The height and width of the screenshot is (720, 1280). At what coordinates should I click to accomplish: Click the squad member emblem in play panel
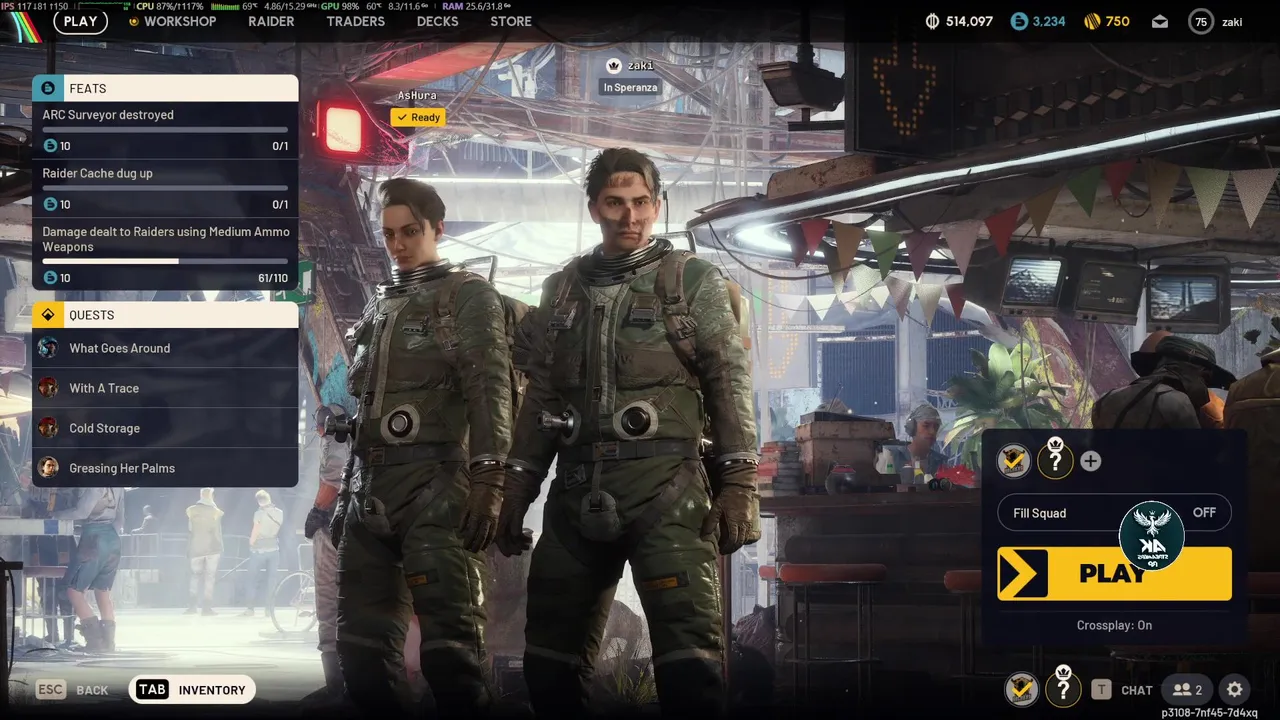tap(1014, 461)
